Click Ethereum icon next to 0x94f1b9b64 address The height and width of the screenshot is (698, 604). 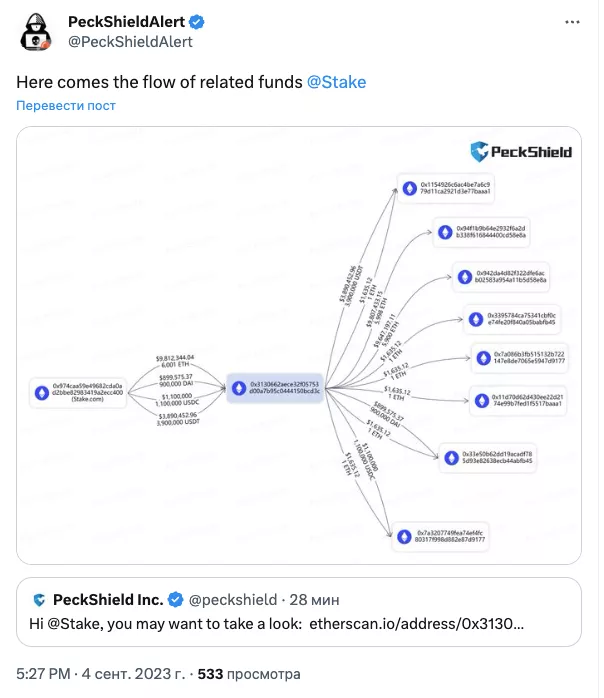pos(444,232)
